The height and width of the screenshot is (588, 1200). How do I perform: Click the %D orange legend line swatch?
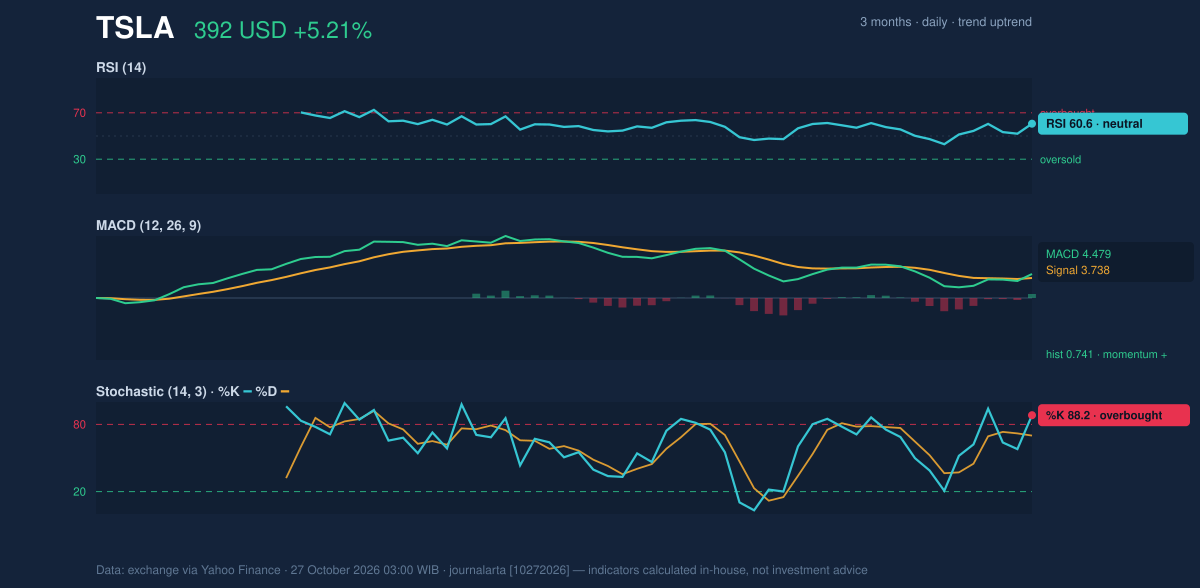point(285,391)
